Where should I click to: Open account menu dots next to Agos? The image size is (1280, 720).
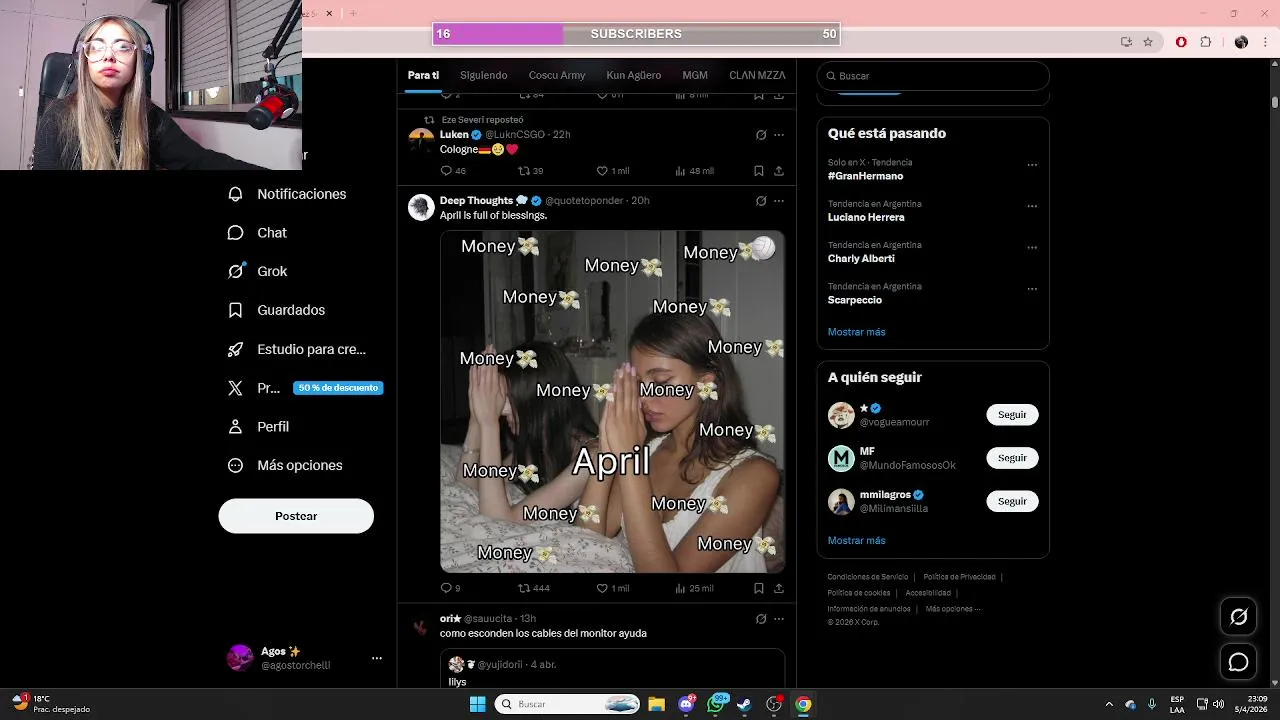(x=377, y=658)
